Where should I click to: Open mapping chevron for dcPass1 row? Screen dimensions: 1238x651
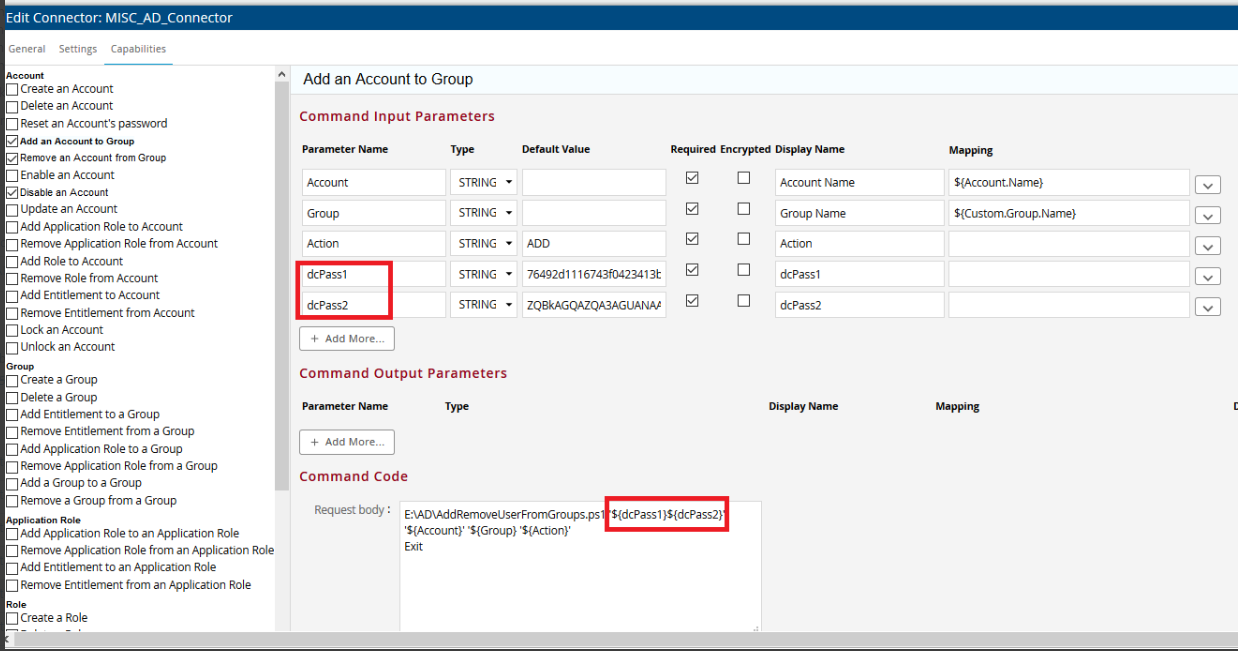(x=1207, y=277)
